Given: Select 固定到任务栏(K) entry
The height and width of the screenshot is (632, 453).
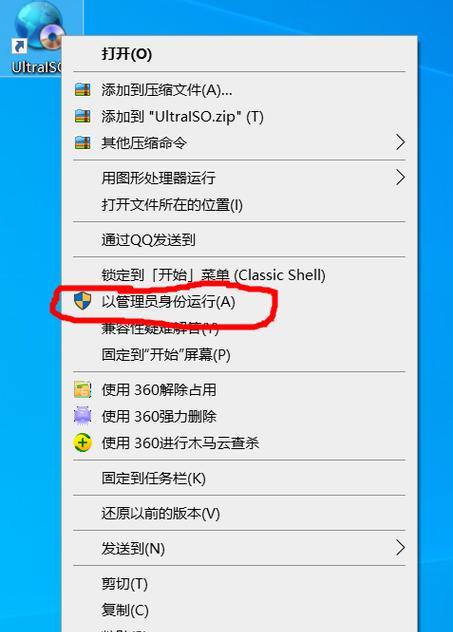Looking at the screenshot, I should (239, 478).
